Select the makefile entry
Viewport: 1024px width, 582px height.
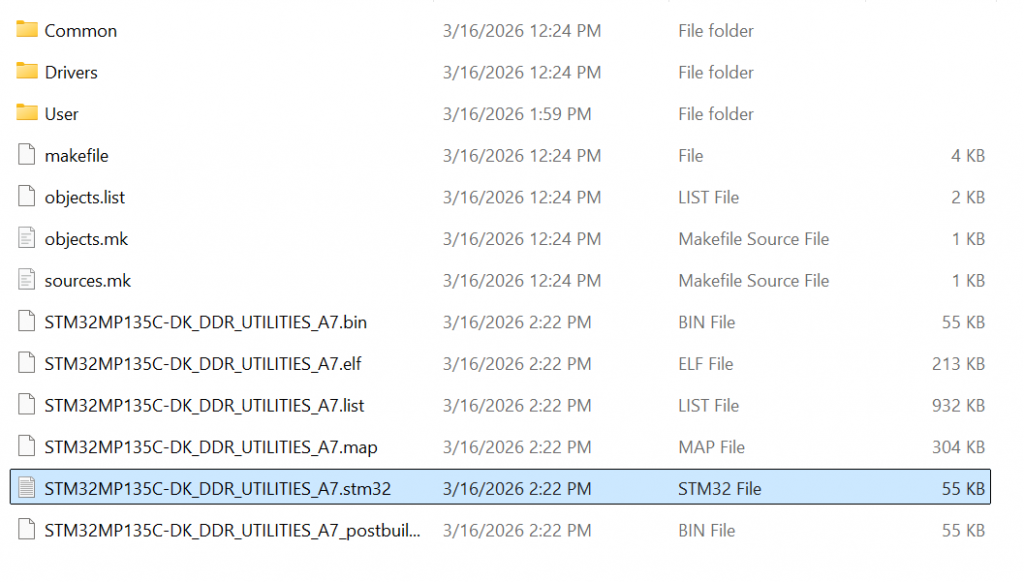click(77, 156)
